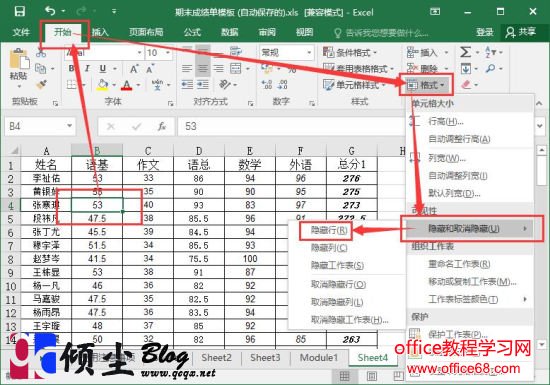Click the 登录 sign-in link
The height and width of the screenshot is (385, 550).
(x=485, y=32)
